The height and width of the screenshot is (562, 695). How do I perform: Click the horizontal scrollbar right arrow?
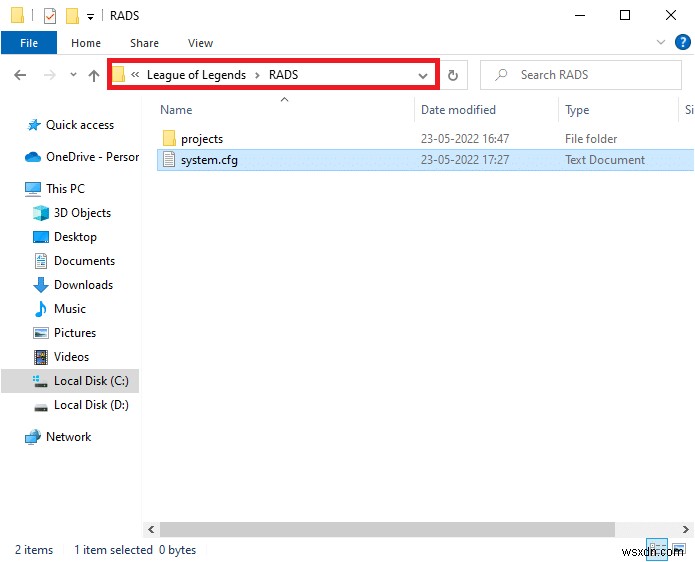click(686, 530)
